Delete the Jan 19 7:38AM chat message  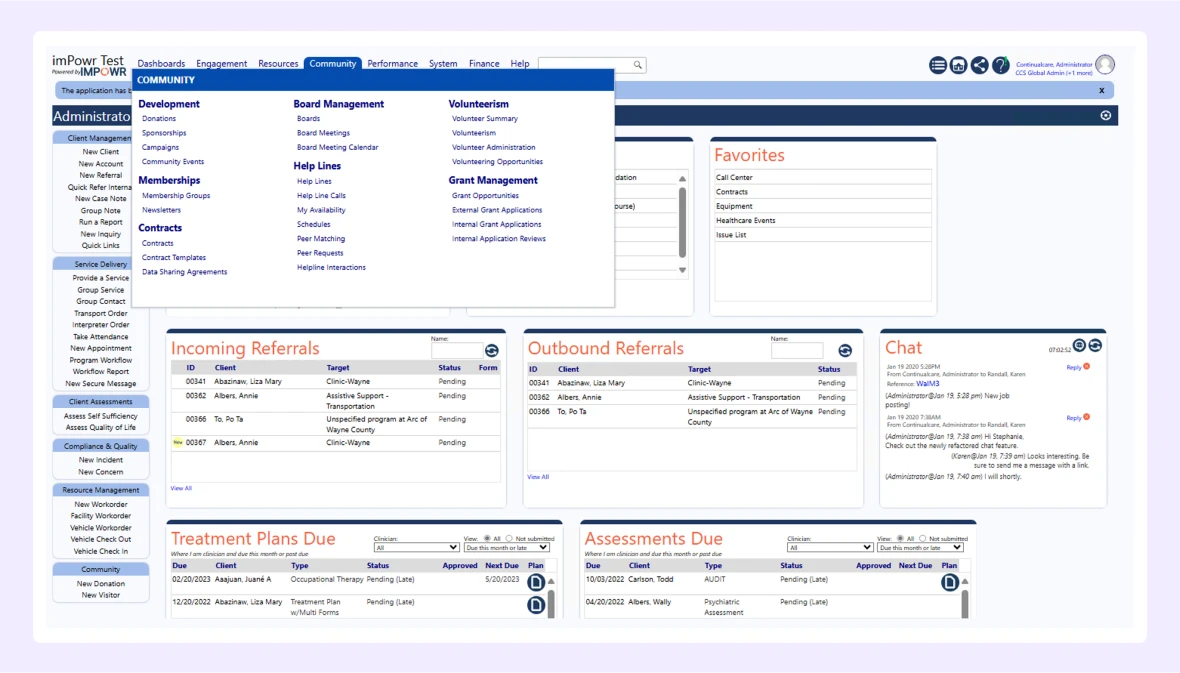[x=1087, y=417]
